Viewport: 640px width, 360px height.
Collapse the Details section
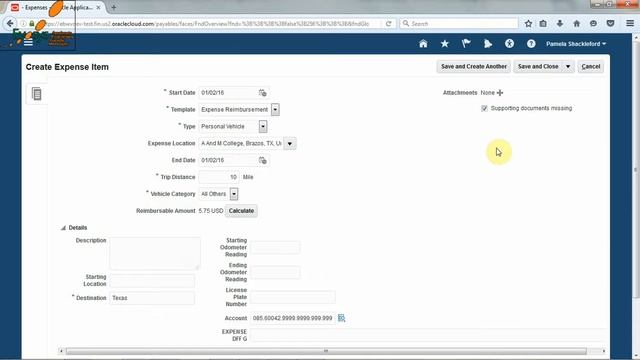pos(64,228)
